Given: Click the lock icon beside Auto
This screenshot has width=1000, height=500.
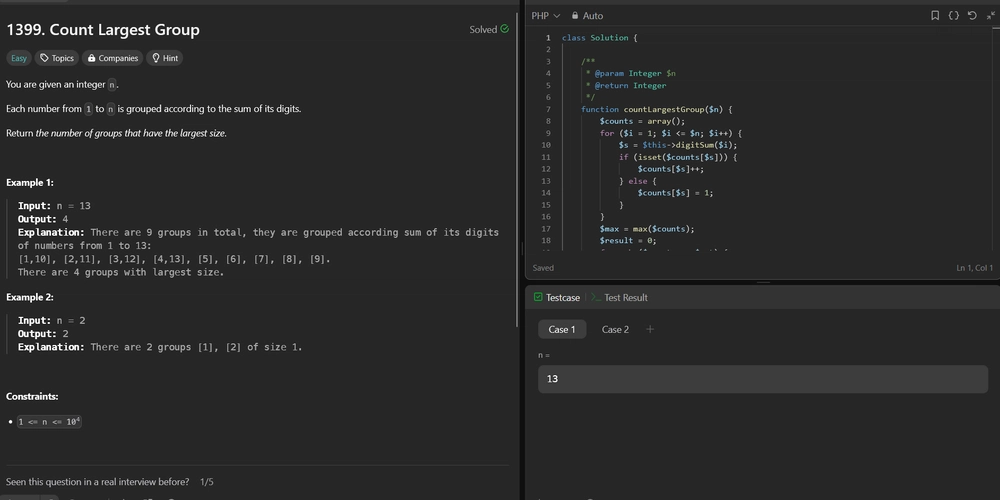Looking at the screenshot, I should coord(575,15).
